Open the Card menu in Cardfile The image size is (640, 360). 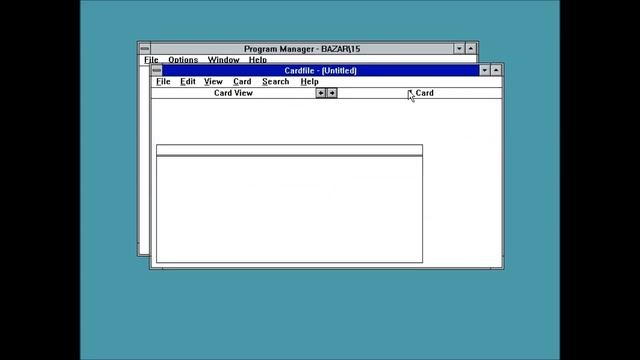point(242,82)
